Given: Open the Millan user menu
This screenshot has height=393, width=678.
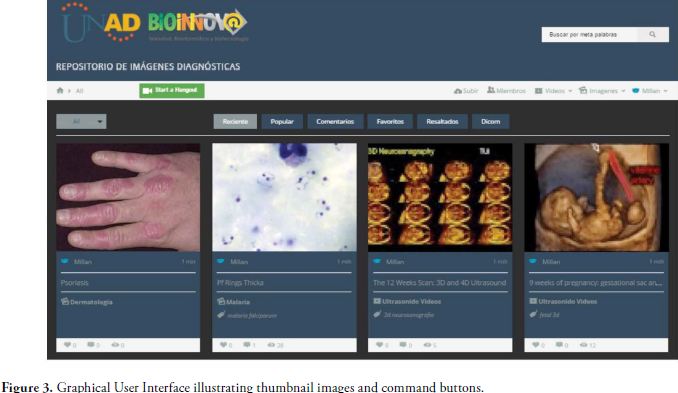Looking at the screenshot, I should point(650,91).
